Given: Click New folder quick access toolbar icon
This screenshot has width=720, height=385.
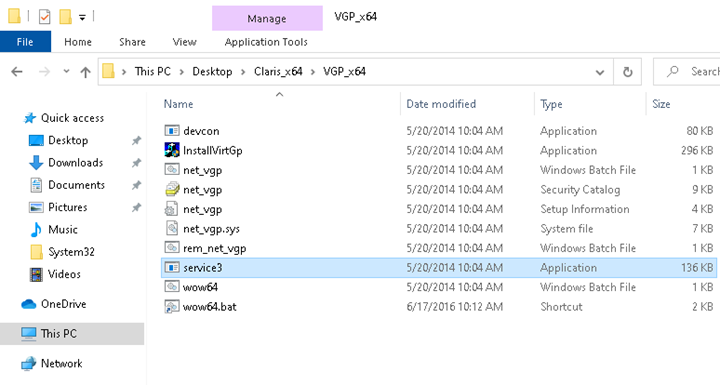Looking at the screenshot, I should 66,17.
